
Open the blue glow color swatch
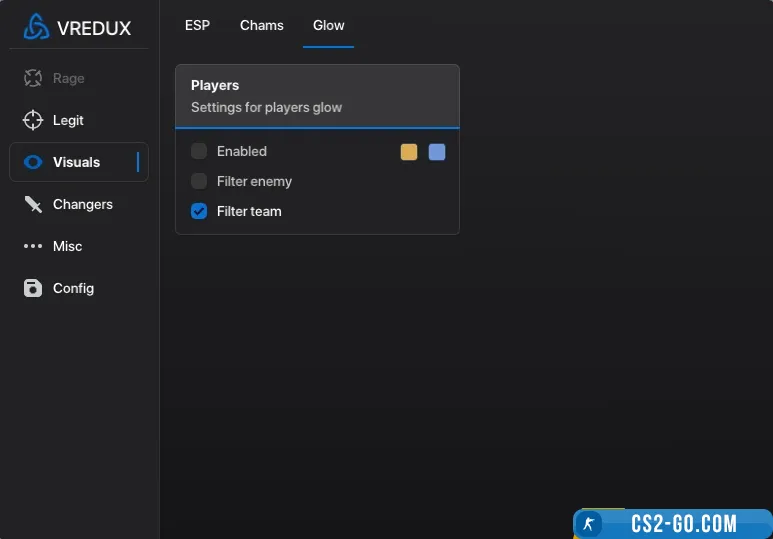point(437,152)
